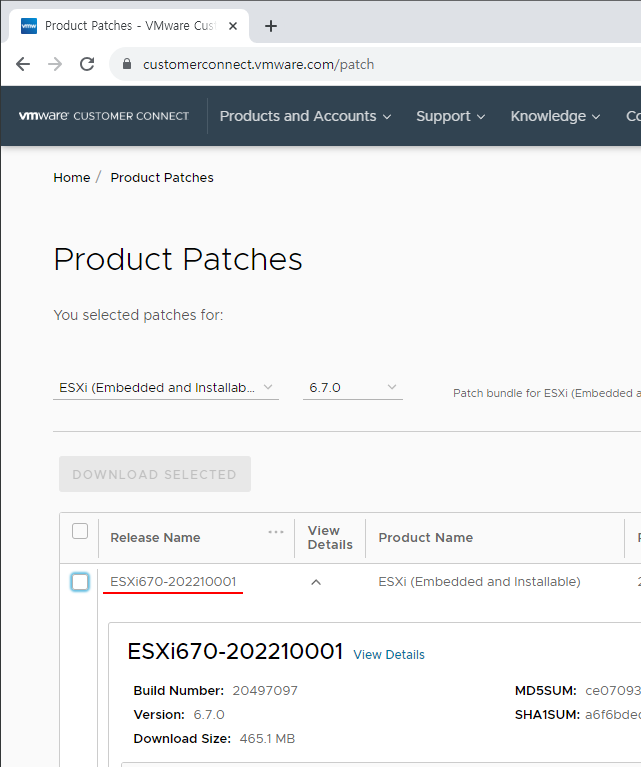Open the ESXi product dropdown
This screenshot has width=641, height=767.
click(166, 387)
